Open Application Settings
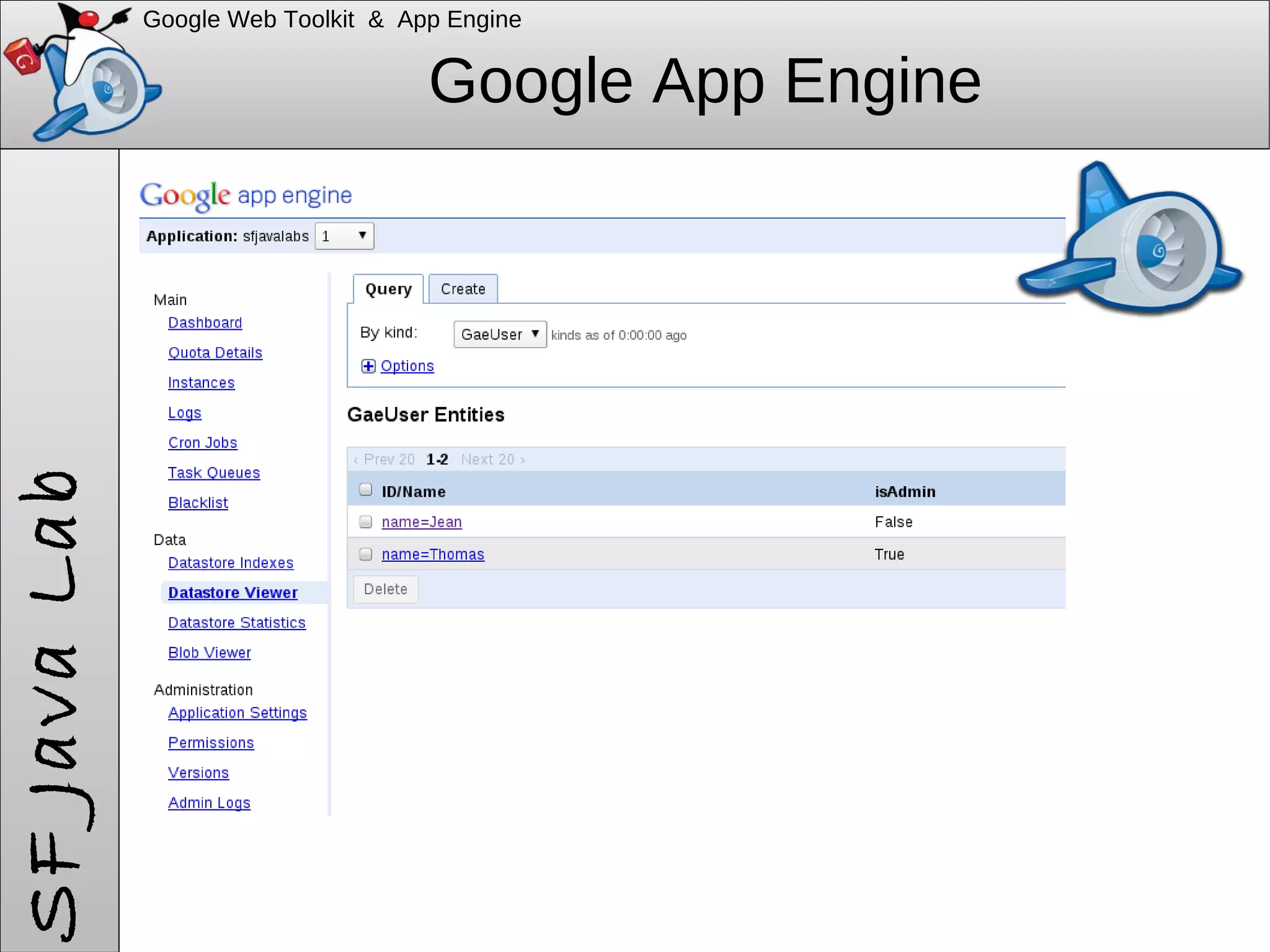 tap(238, 713)
